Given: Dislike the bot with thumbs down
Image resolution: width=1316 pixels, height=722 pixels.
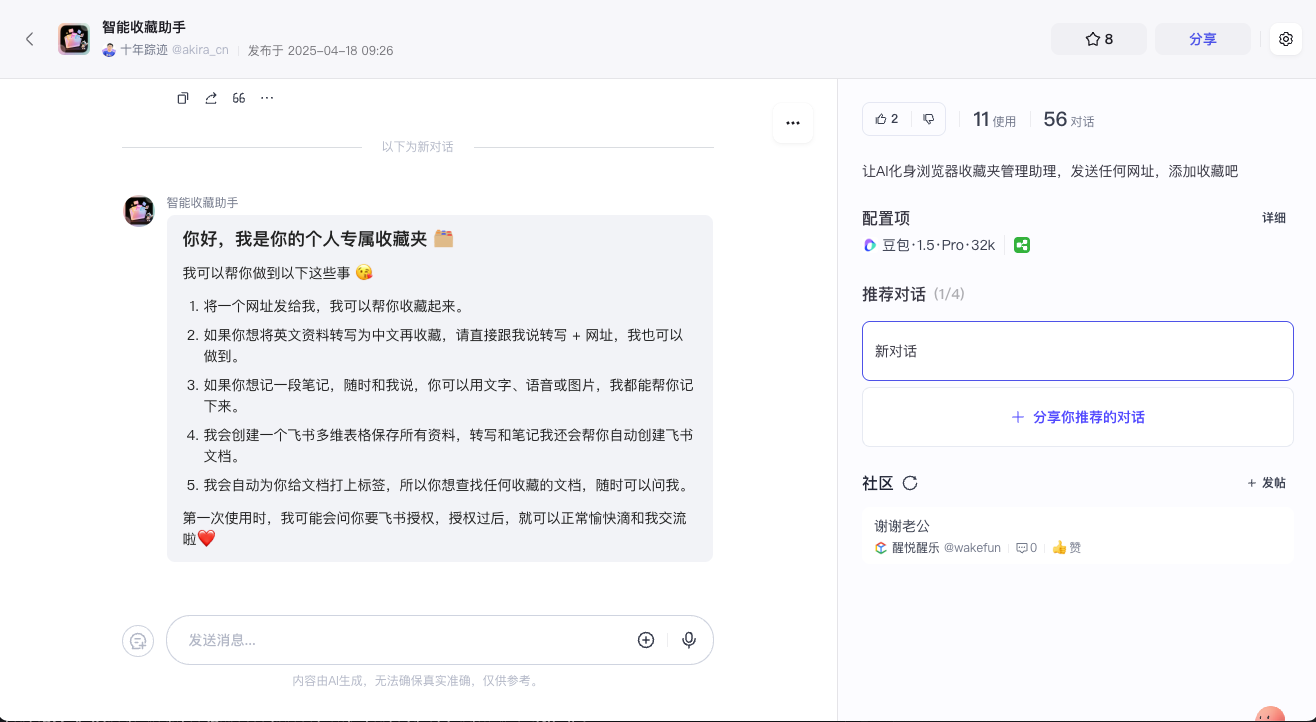Looking at the screenshot, I should 928,119.
